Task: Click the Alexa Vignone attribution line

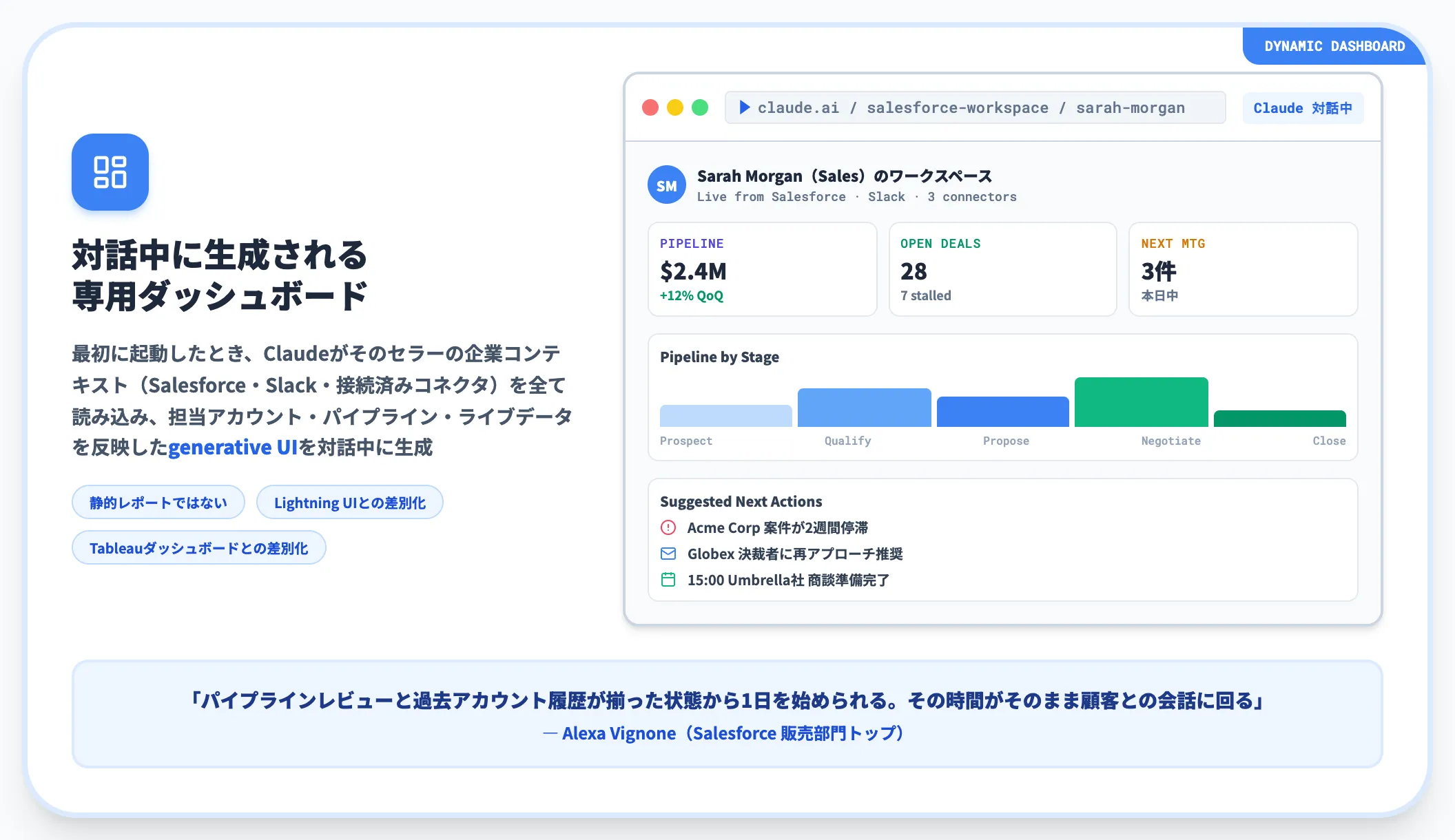Action: pyautogui.click(x=723, y=733)
